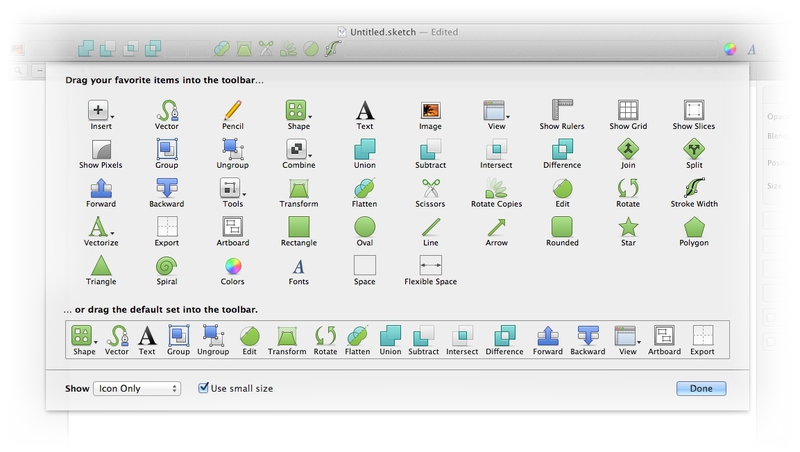Click the Arrow tool icon

[496, 227]
